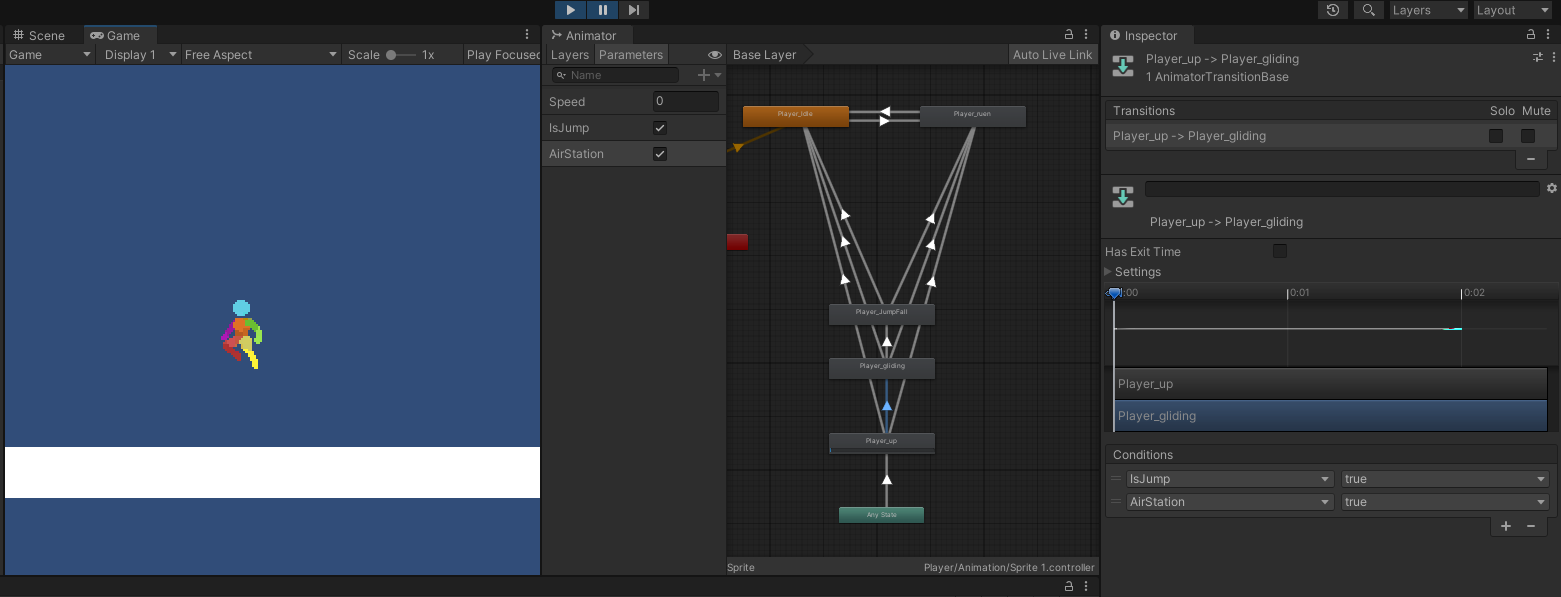1561x597 pixels.
Task: Open the Free Aspect dropdown in the Game view
Action: tap(260, 54)
